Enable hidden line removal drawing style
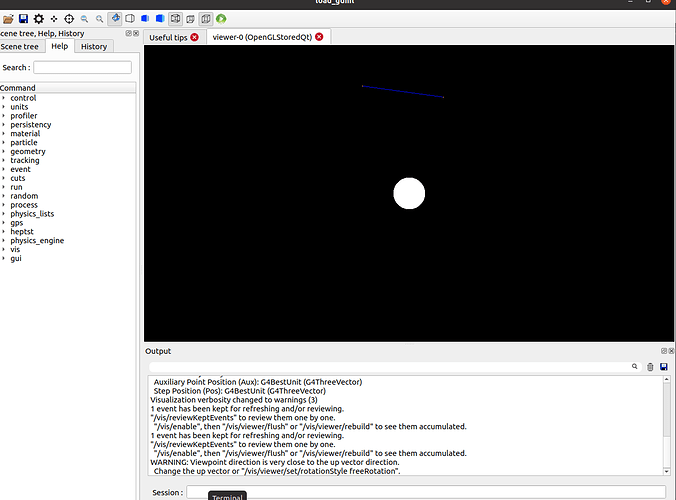This screenshot has height=500, width=676. 130,19
